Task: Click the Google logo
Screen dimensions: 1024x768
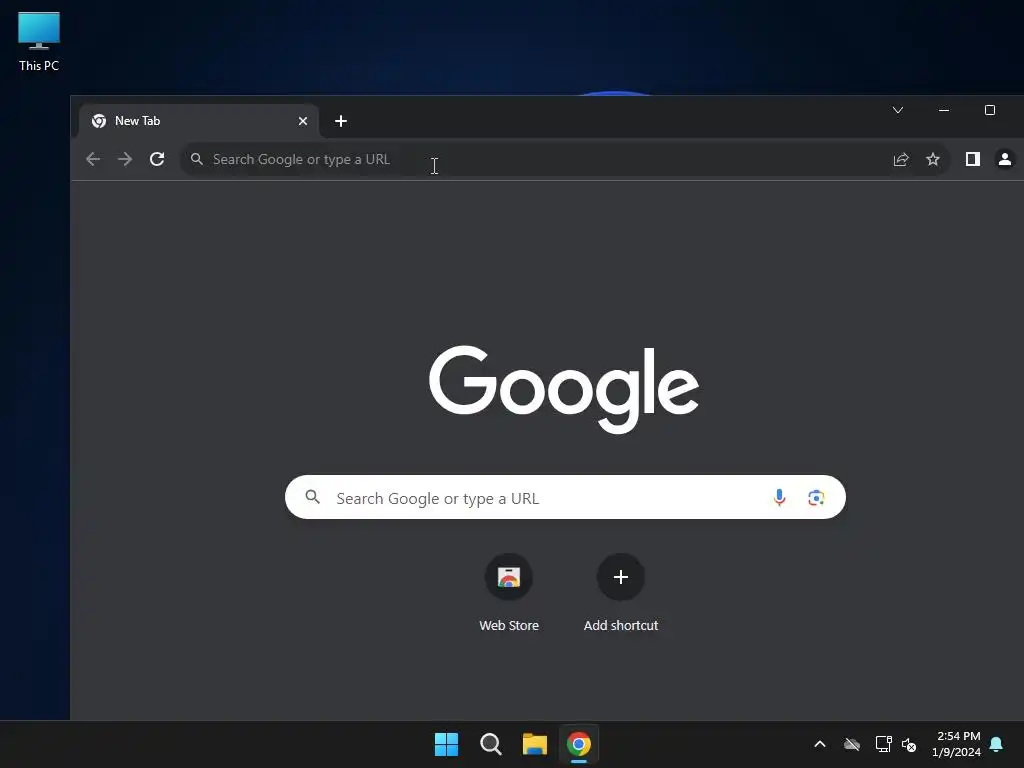Action: pyautogui.click(x=564, y=389)
